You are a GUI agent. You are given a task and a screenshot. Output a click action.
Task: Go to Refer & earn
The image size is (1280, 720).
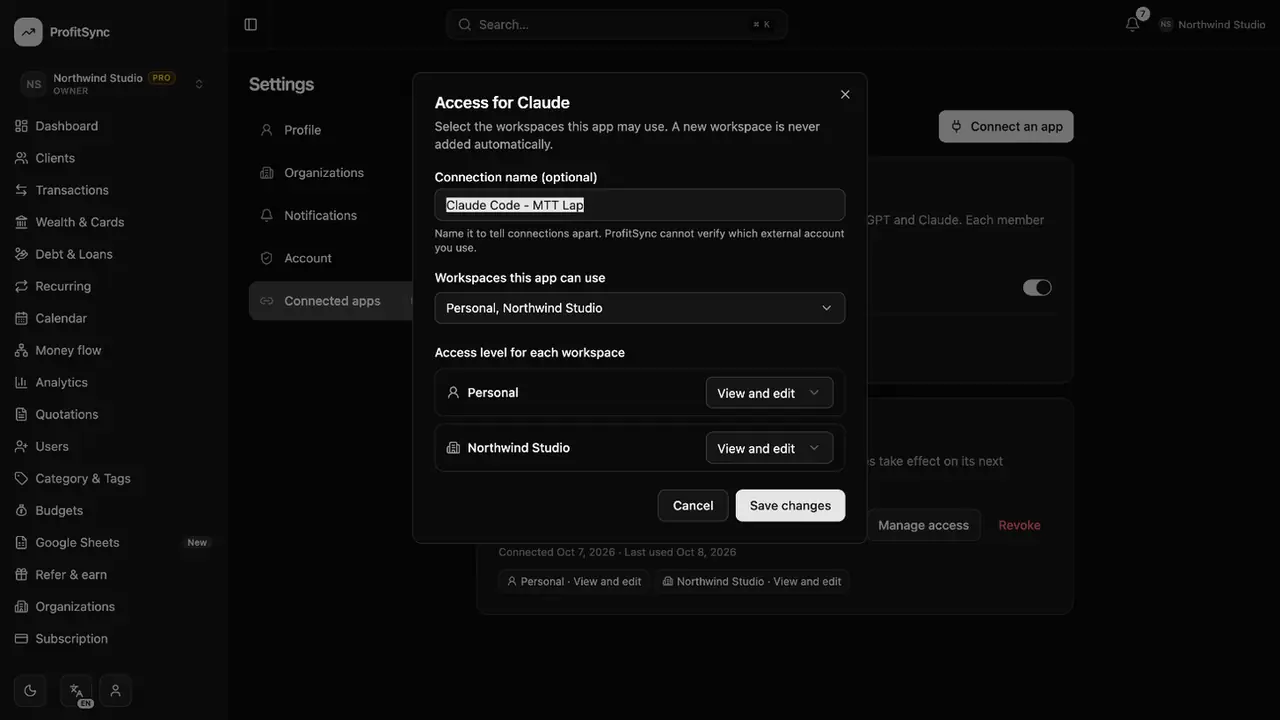[x=113, y=574]
